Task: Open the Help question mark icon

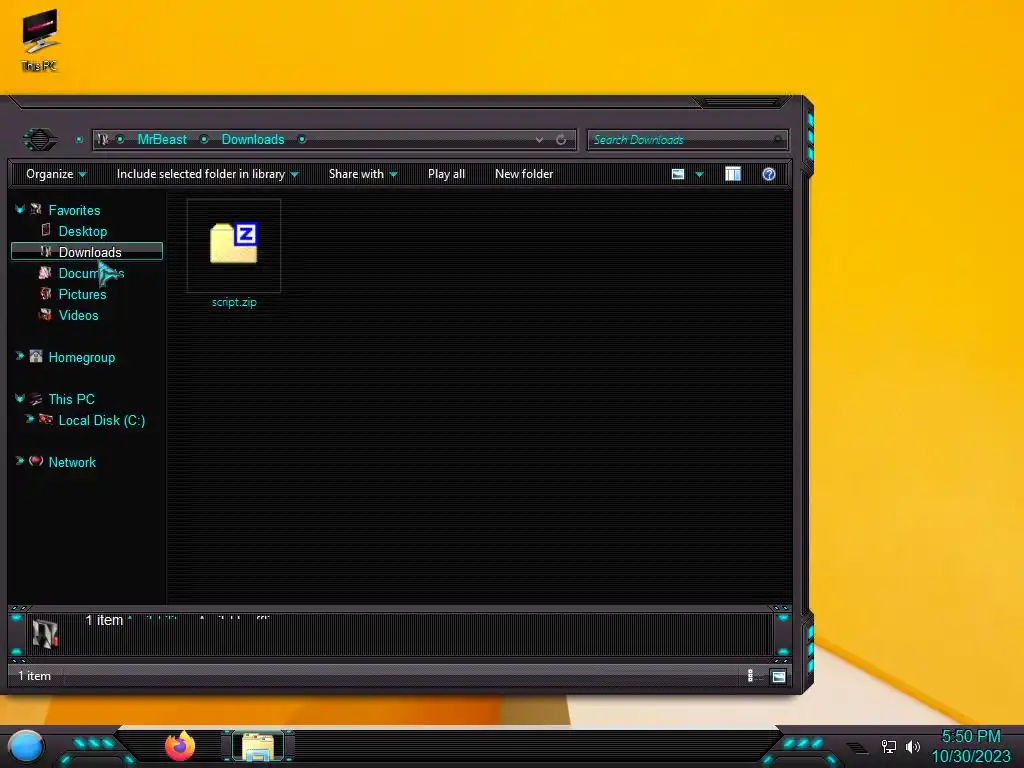Action: coord(769,174)
